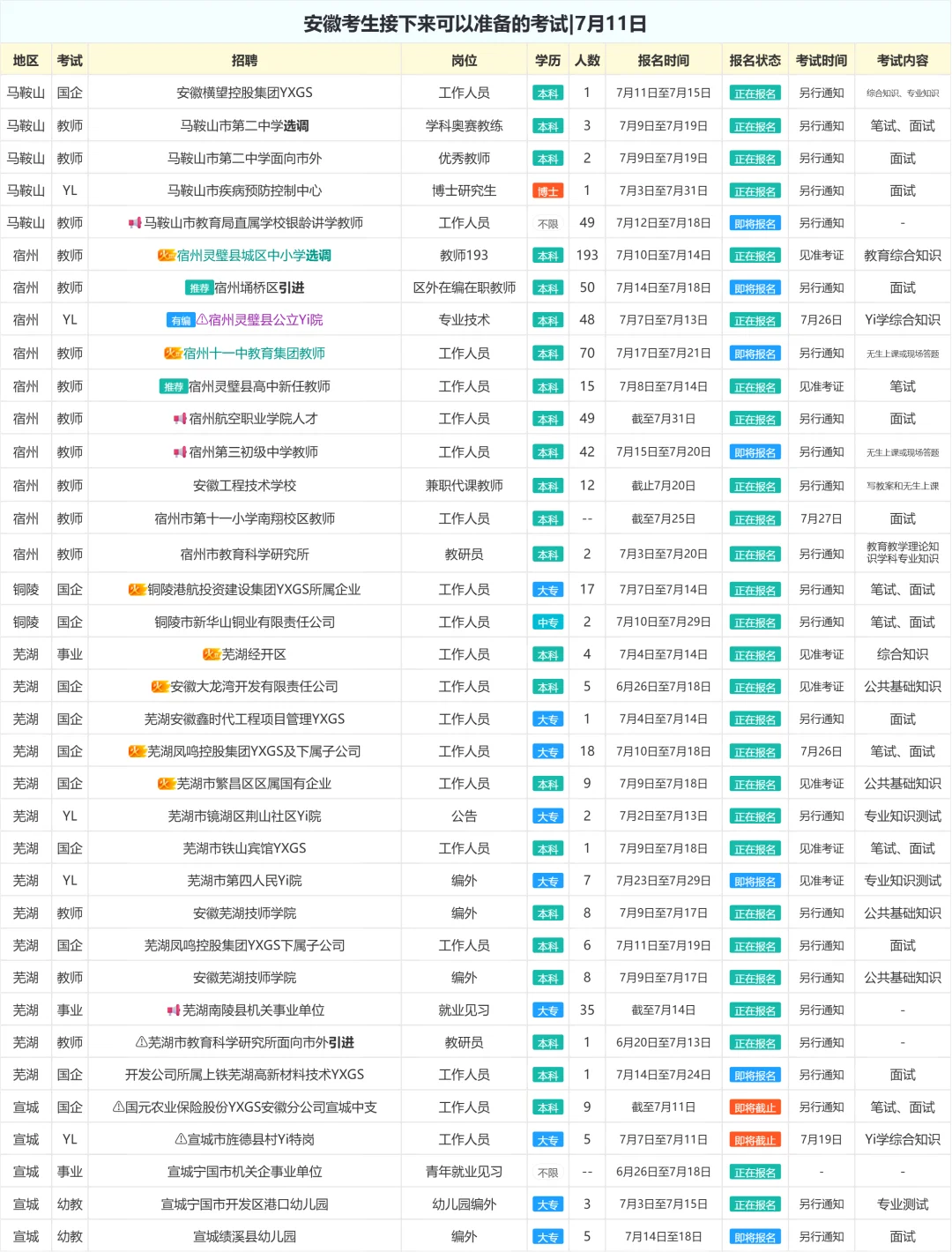Screen dimensions: 952x1252
Task: Select 马鞍山市疾病预防控制中心 entry
Action: pyautogui.click(x=244, y=190)
